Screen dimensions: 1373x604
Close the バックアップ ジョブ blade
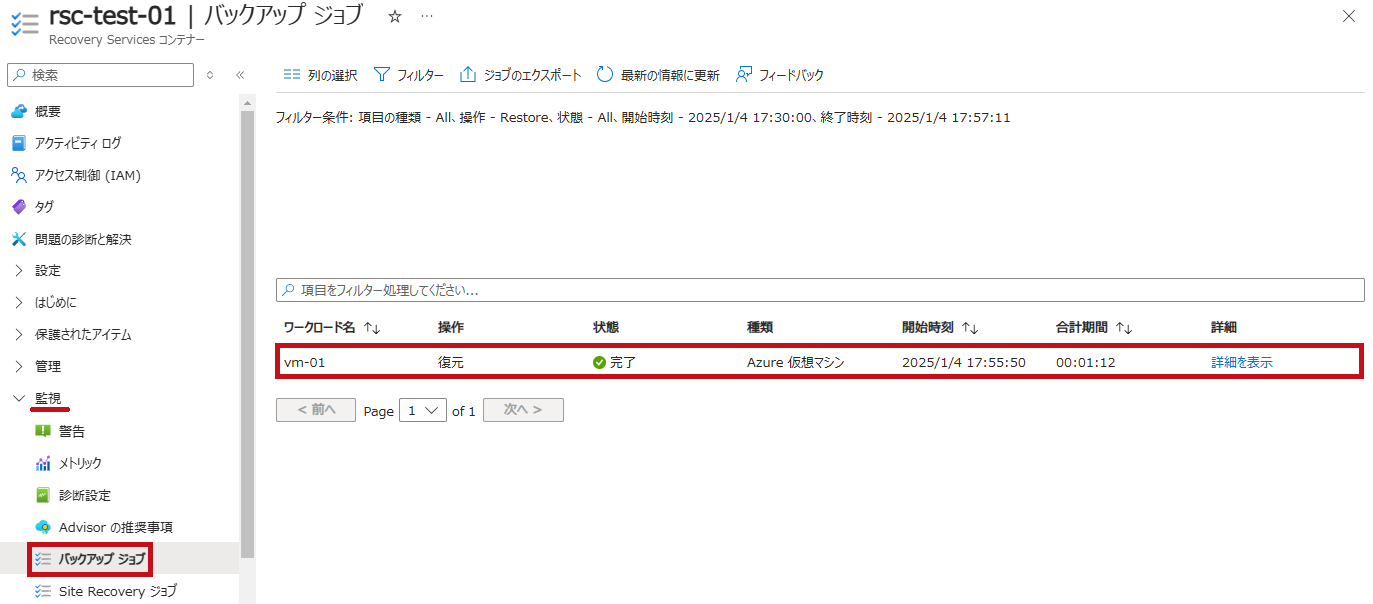[1349, 16]
